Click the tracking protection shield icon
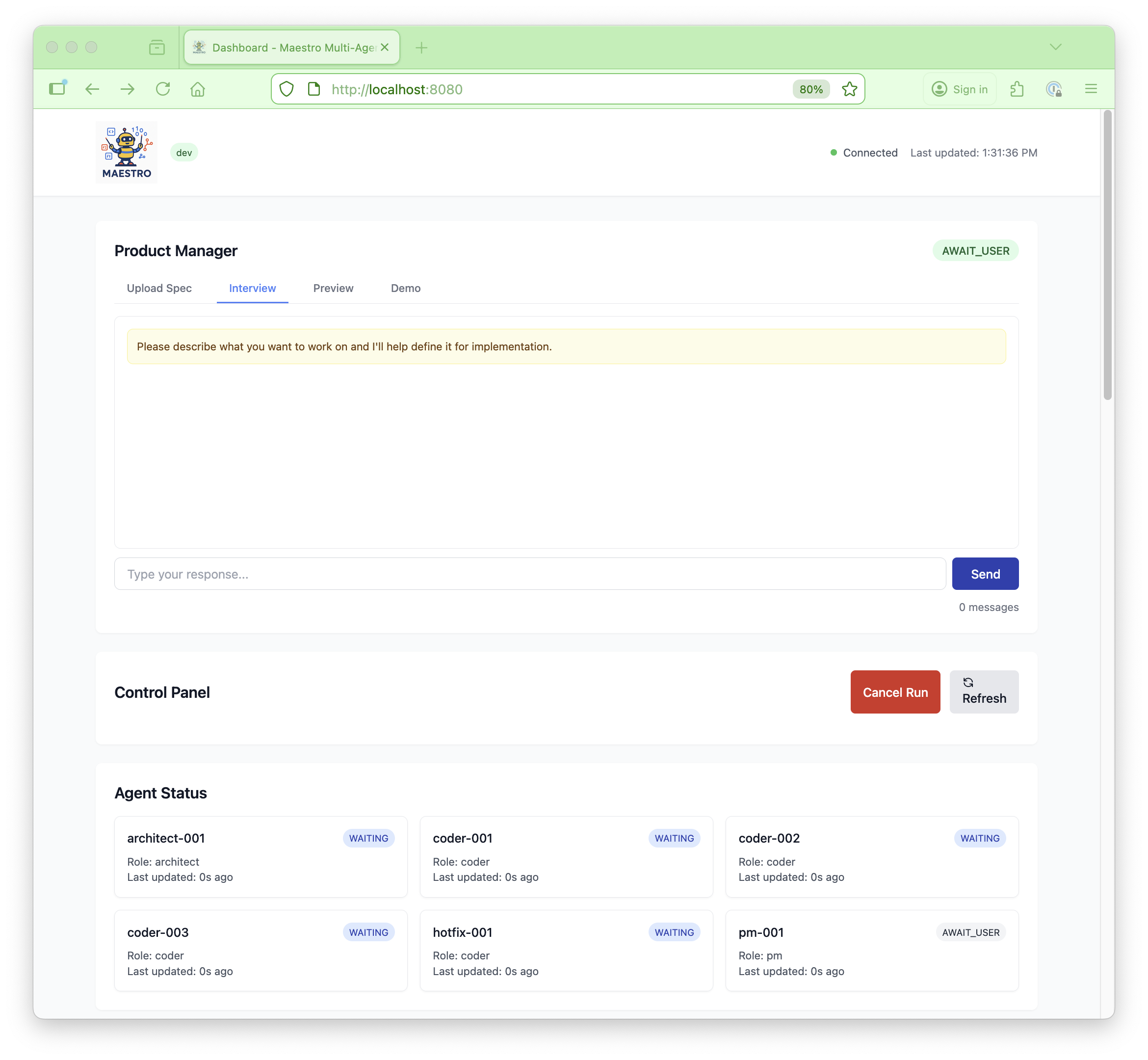Viewport: 1148px width, 1060px height. (x=287, y=89)
